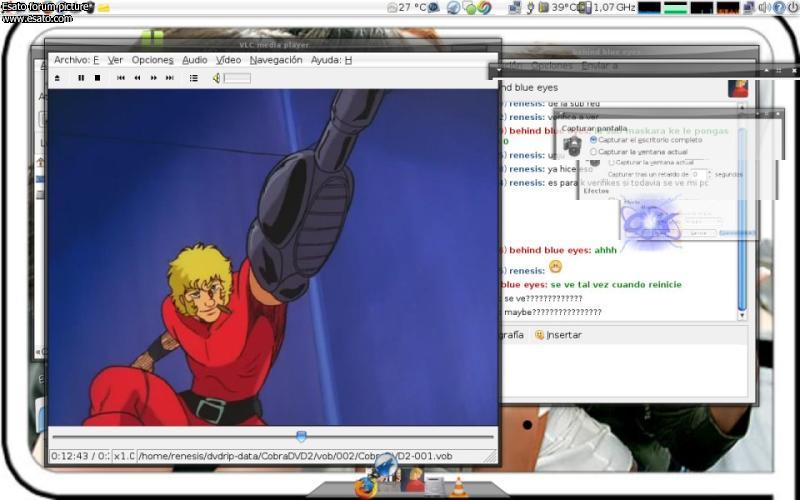Launch Firefox from the dock
This screenshot has height=500, width=800.
(x=365, y=487)
